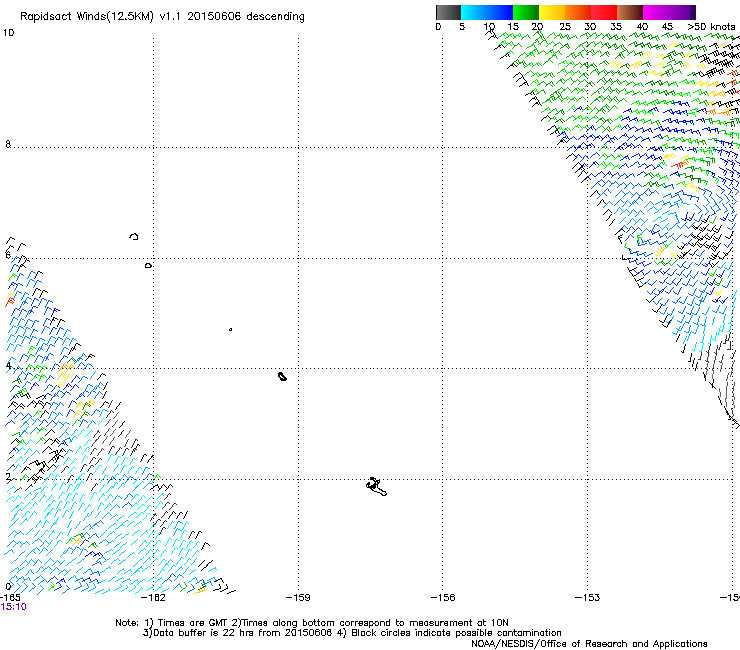The width and height of the screenshot is (740, 650).
Task: Click the longitude label '-165'
Action: [x=10, y=598]
